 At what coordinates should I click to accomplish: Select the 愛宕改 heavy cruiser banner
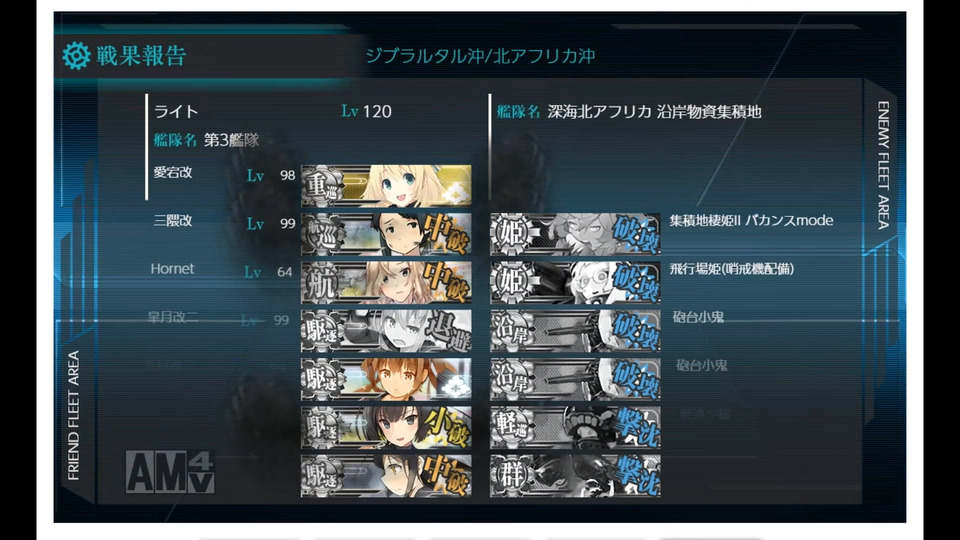click(x=386, y=186)
